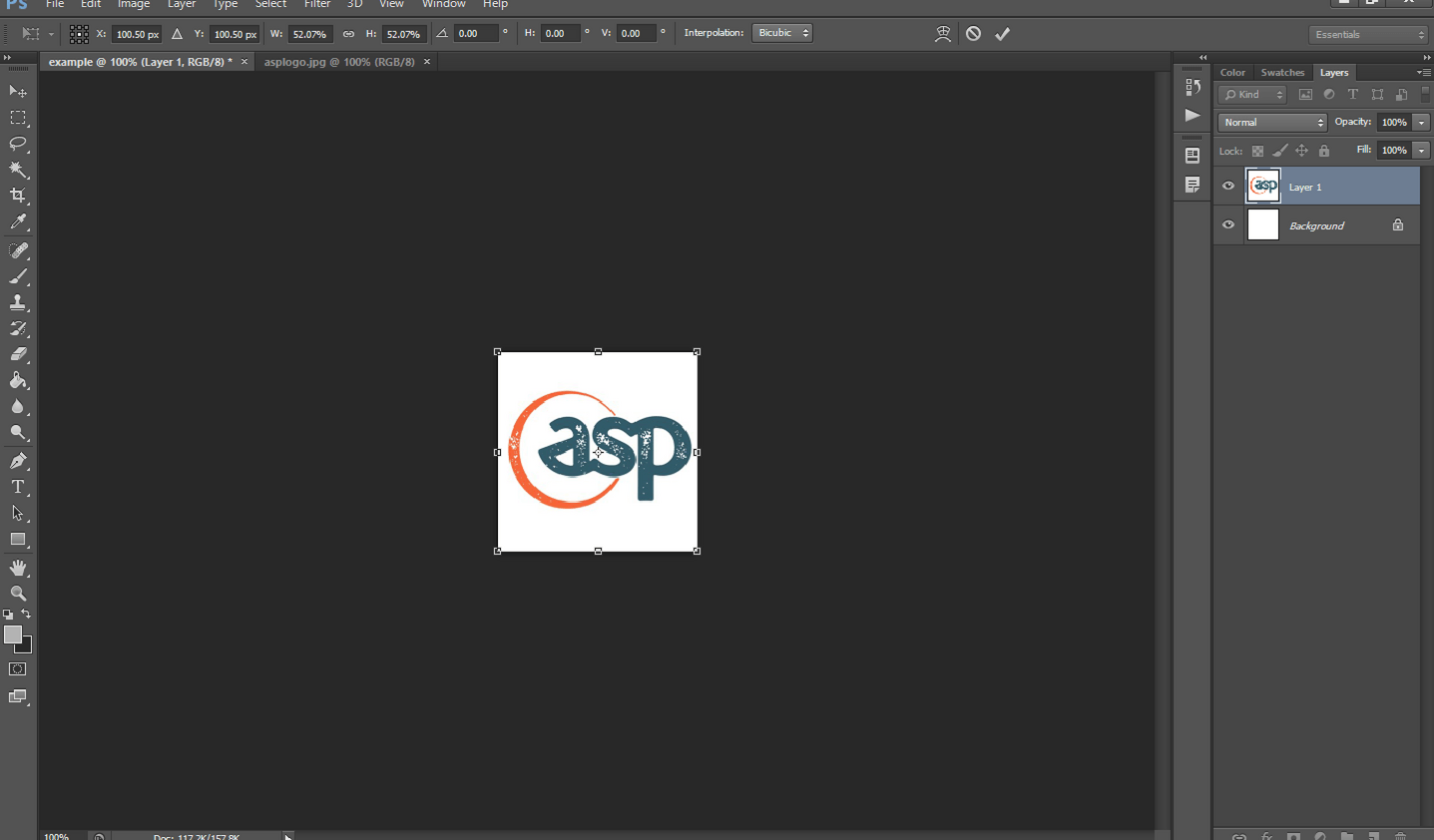
Task: Open the Notes panel icon
Action: click(1193, 185)
